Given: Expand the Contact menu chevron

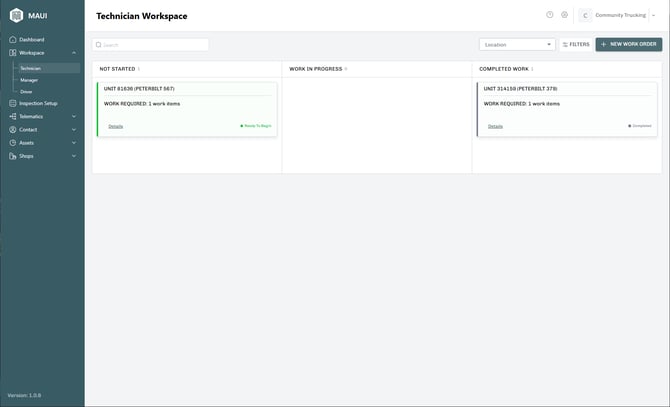Looking at the screenshot, I should click(x=74, y=129).
